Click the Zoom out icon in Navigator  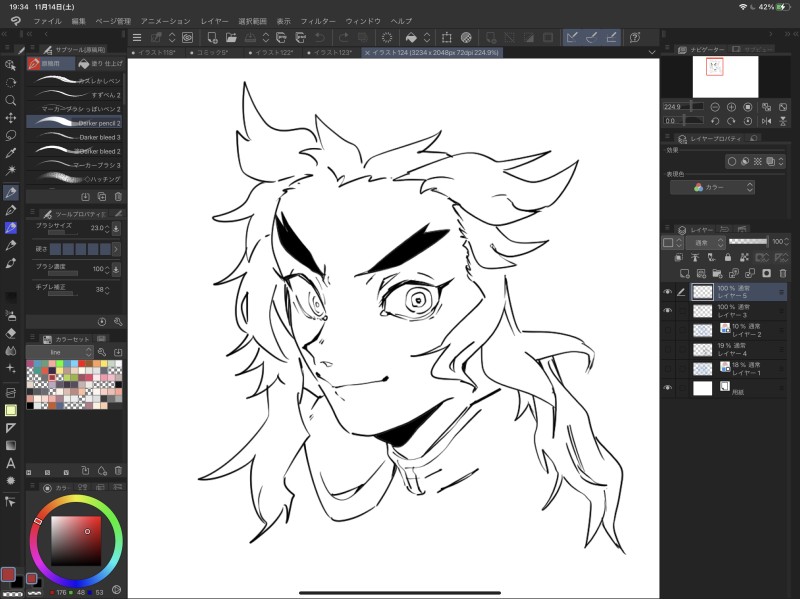(x=715, y=107)
